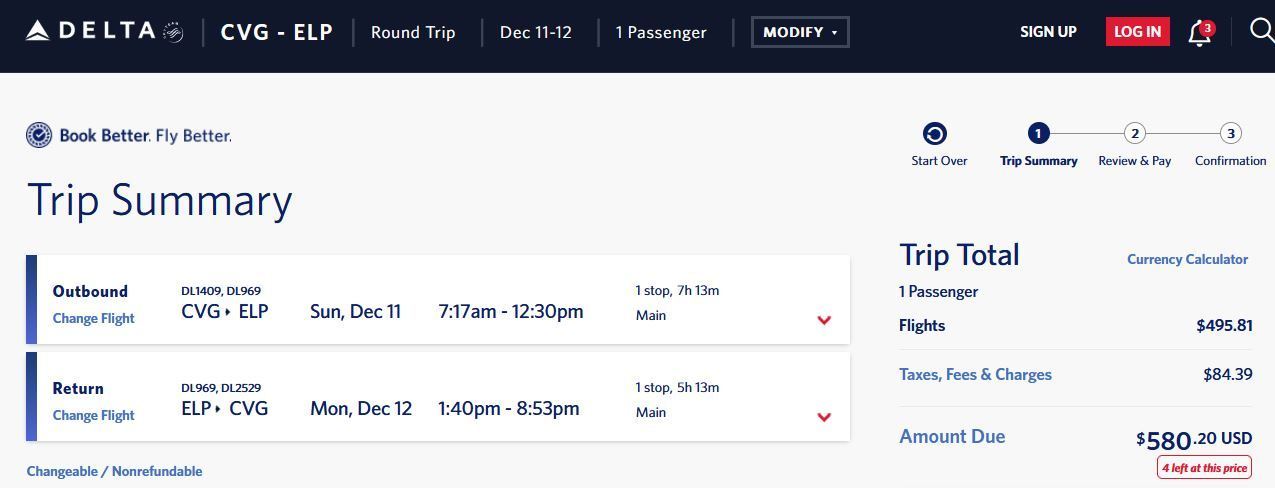Click the Dec 11-12 dates in header

click(536, 32)
